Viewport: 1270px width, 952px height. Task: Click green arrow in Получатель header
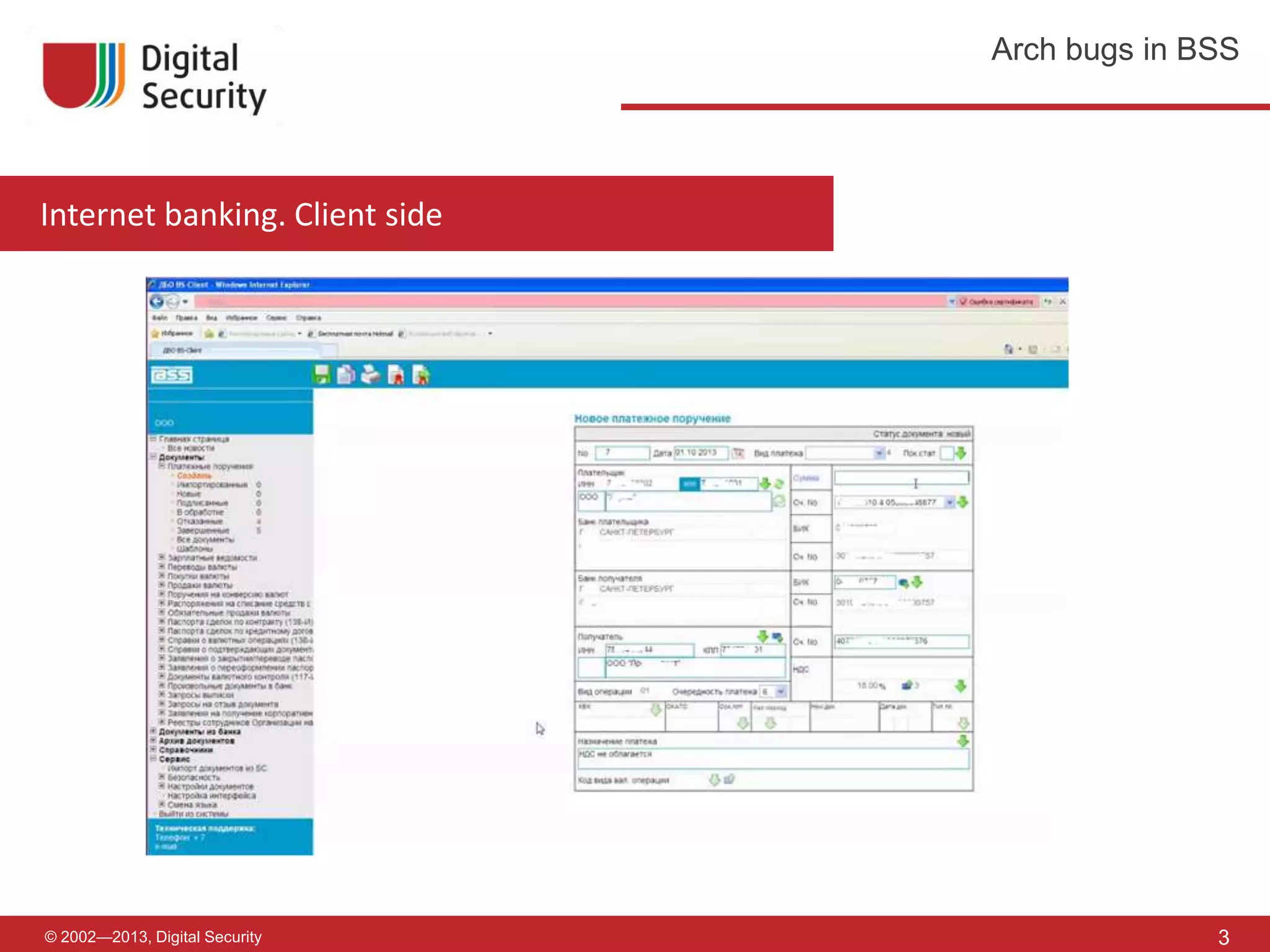(763, 636)
